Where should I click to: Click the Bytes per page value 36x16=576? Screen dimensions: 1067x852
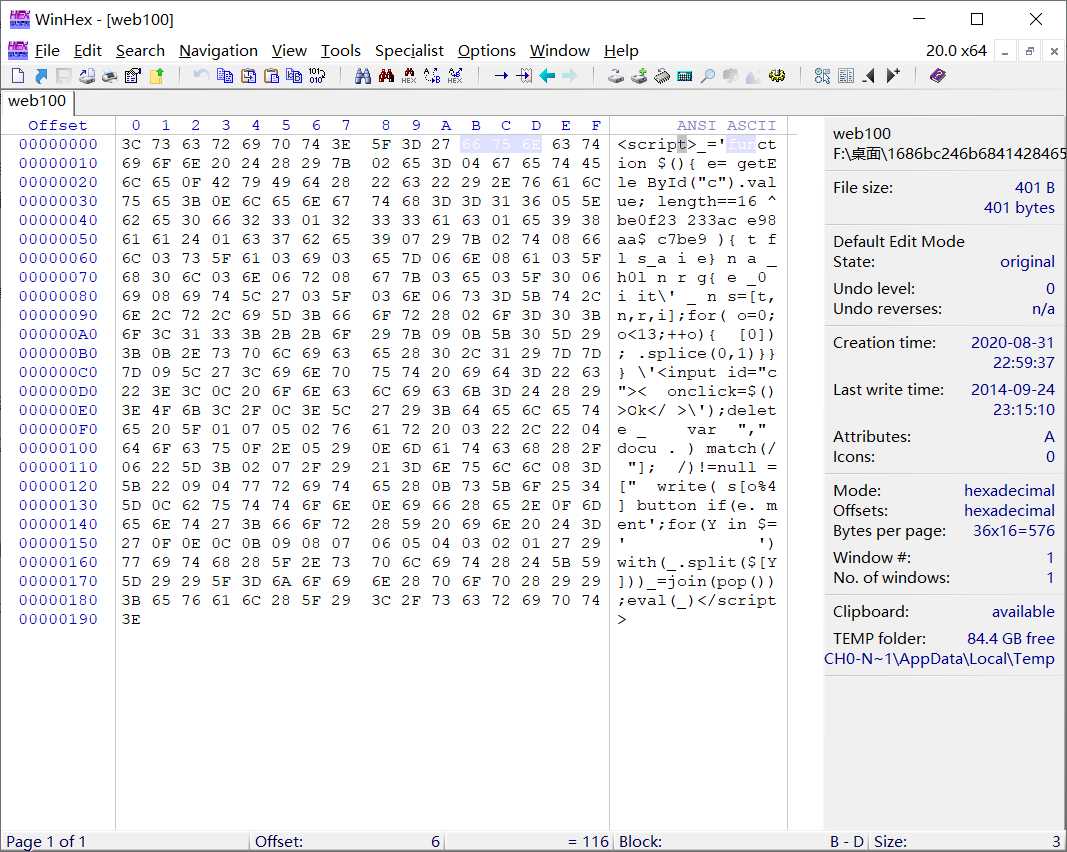(1013, 531)
